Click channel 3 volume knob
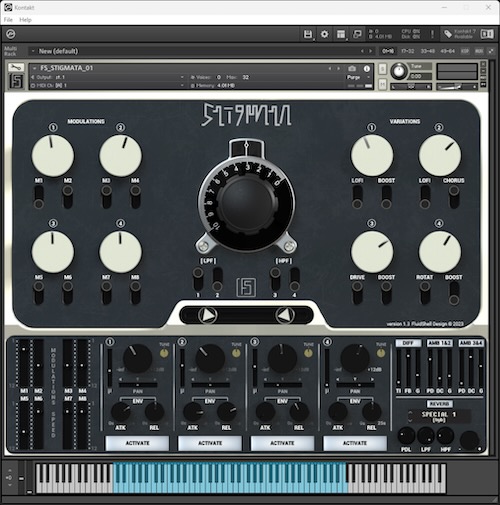 282,358
